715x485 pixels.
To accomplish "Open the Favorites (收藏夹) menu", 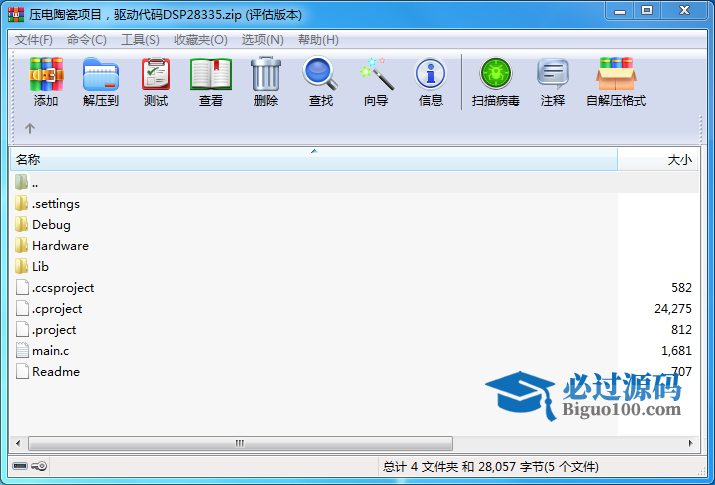I will click(201, 40).
